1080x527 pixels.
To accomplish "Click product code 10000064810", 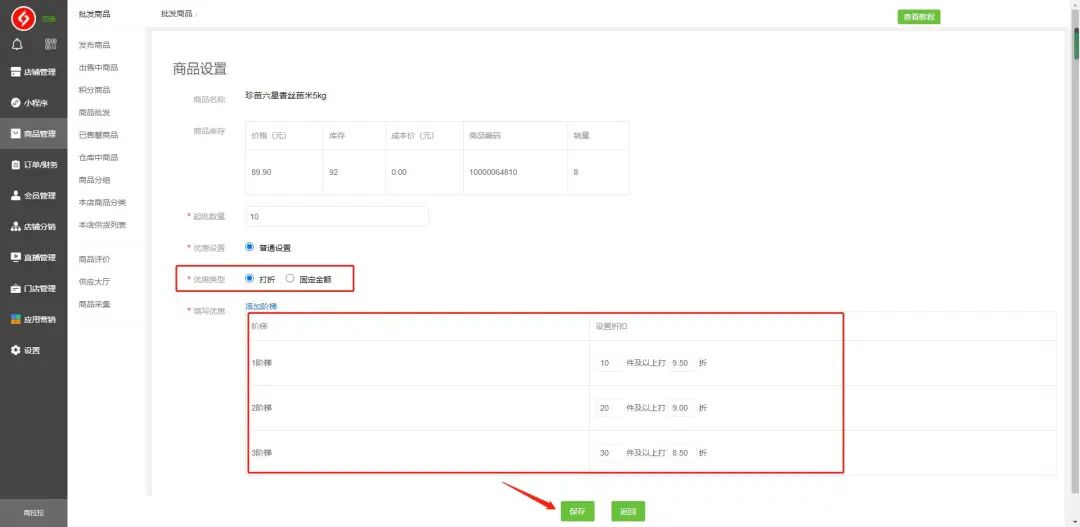I will click(x=493, y=172).
